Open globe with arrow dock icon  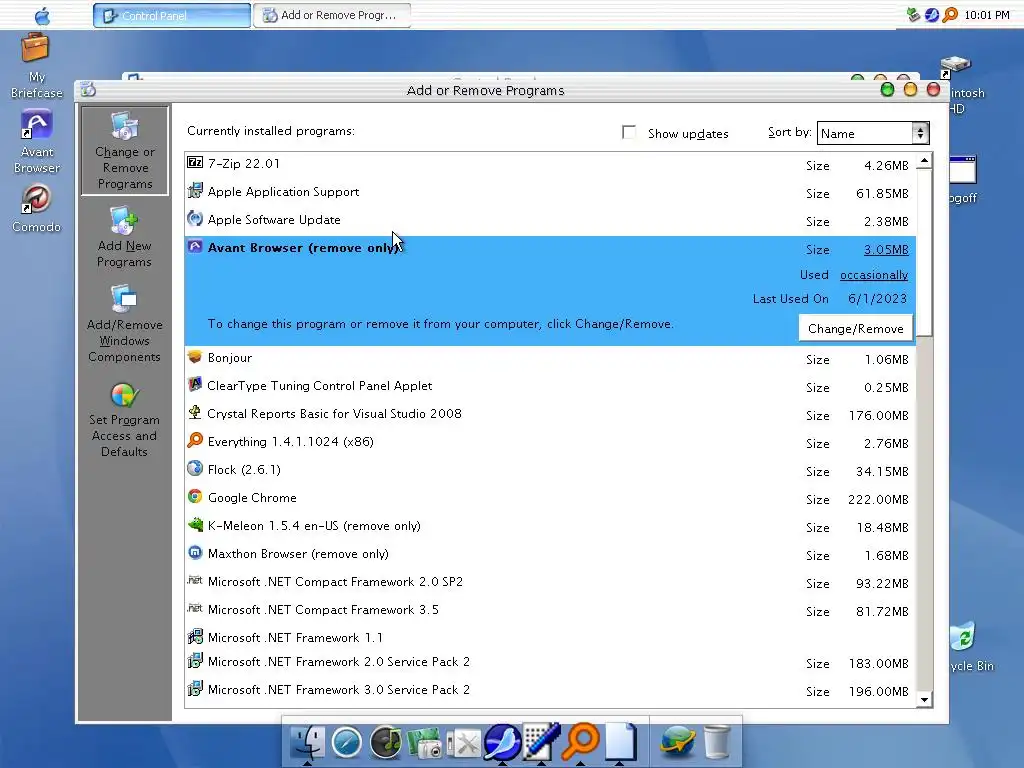pos(677,743)
